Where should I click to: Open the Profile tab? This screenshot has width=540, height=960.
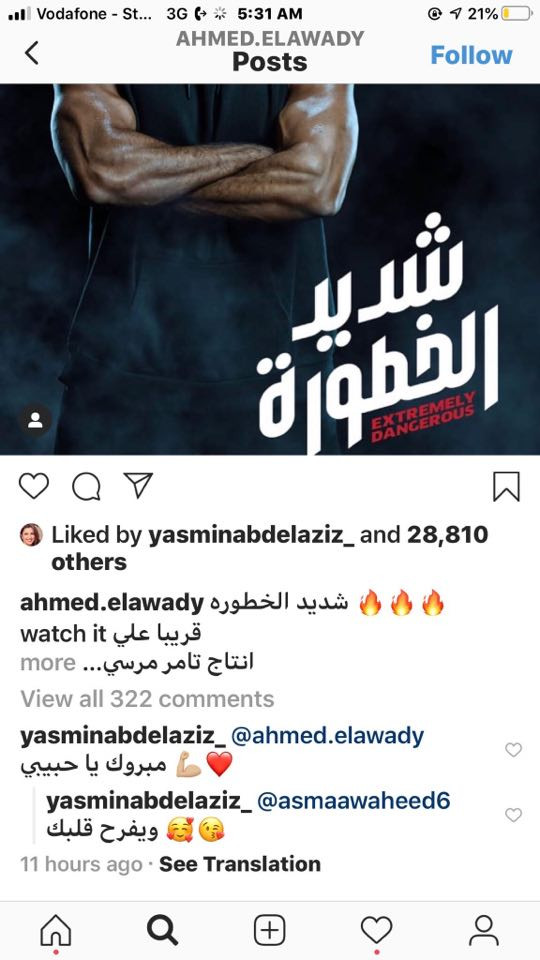coord(484,931)
